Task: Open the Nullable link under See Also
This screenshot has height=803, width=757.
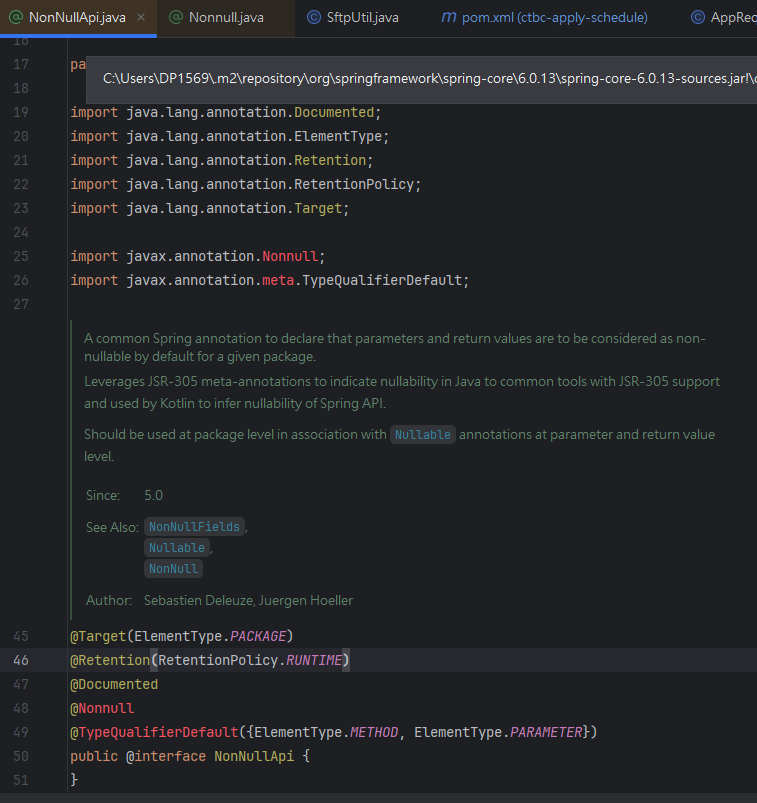Action: coord(177,548)
